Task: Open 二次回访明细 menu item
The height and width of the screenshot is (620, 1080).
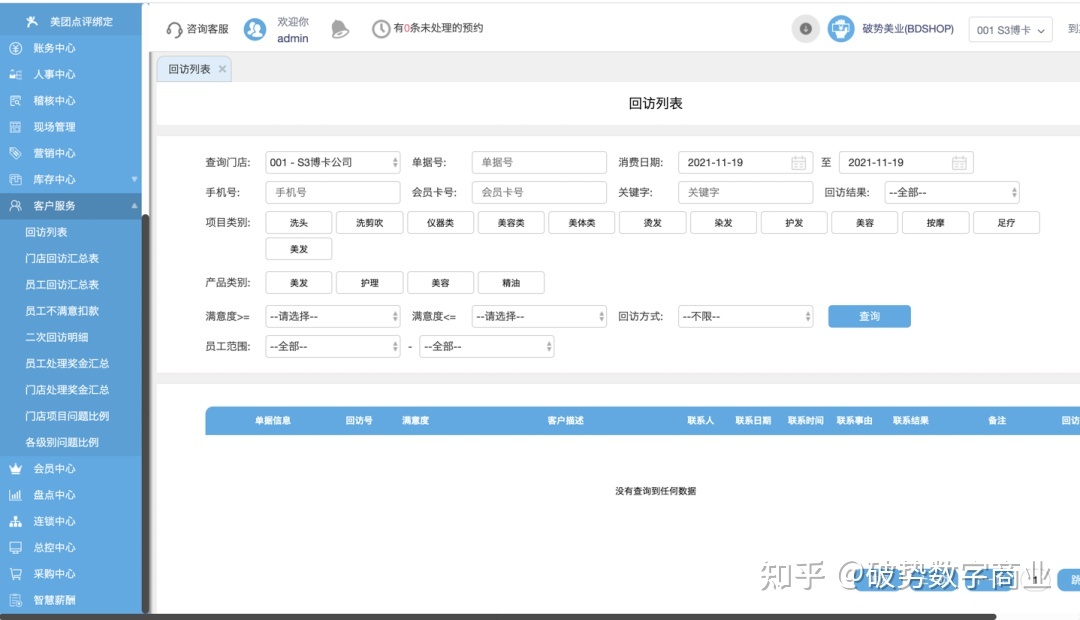Action: tap(56, 337)
